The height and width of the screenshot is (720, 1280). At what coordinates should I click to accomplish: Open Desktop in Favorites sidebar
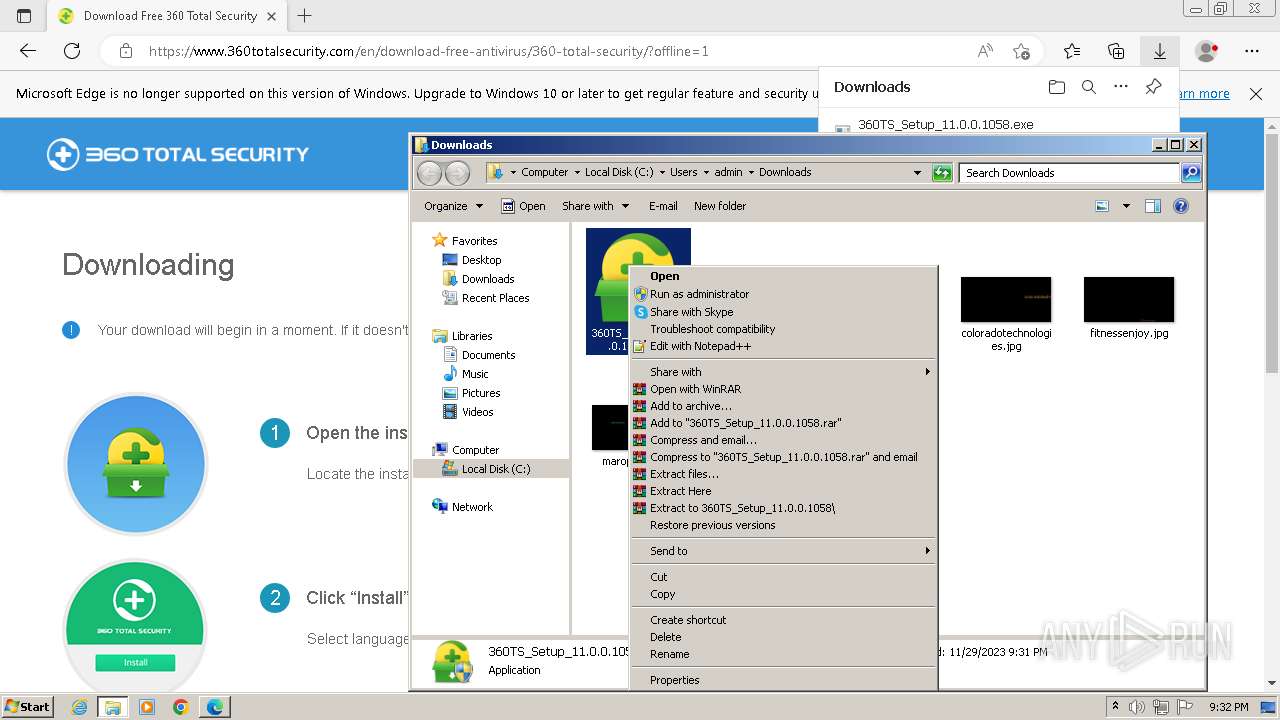(x=481, y=260)
